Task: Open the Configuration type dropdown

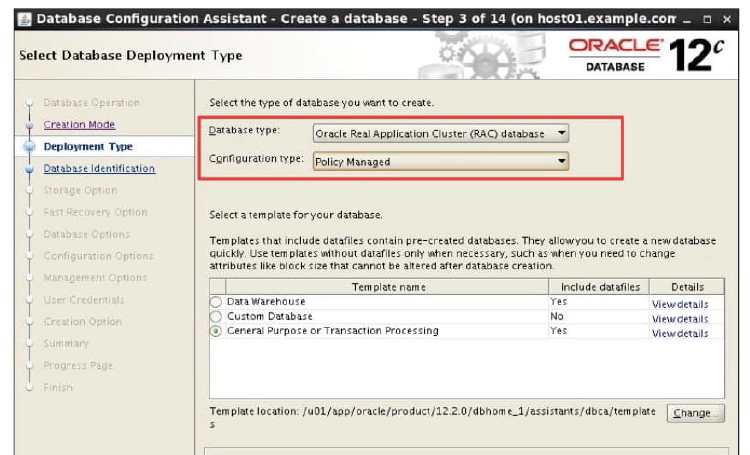Action: [441, 162]
